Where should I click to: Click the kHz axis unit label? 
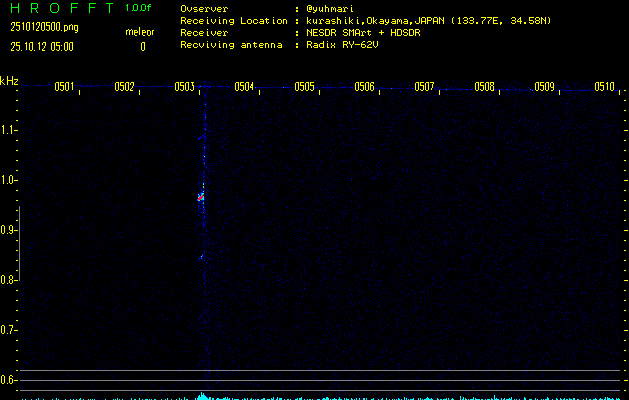9,81
